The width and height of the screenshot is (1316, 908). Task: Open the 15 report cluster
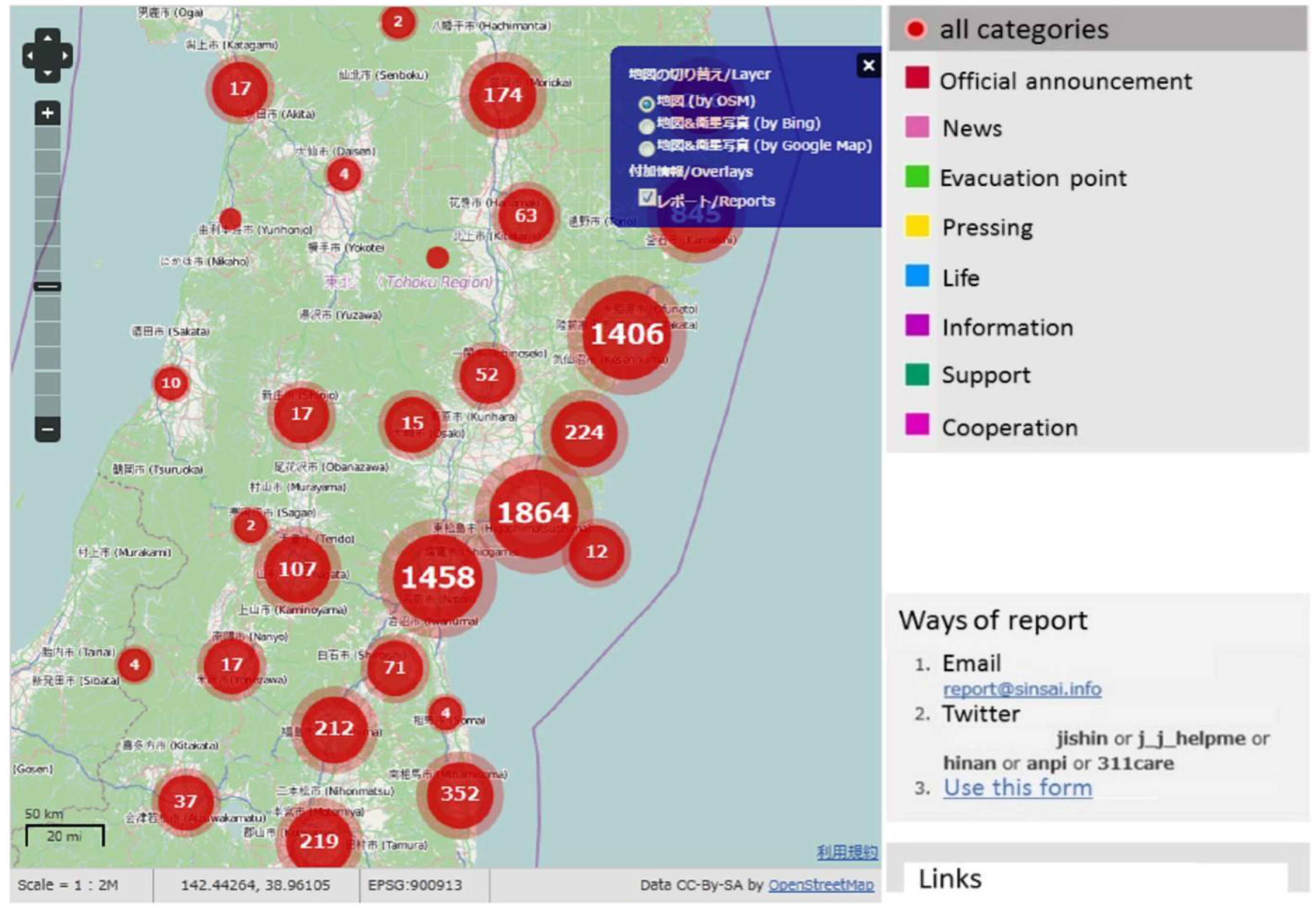[413, 423]
